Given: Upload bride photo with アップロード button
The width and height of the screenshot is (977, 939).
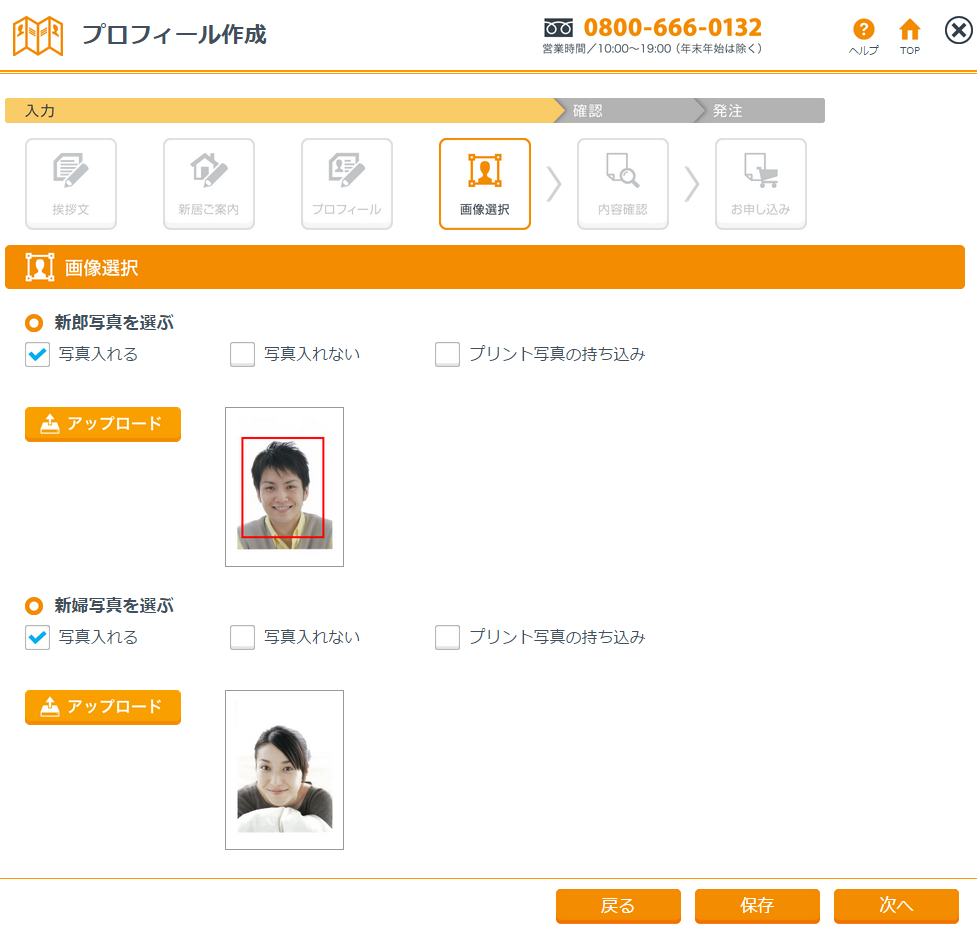Looking at the screenshot, I should coord(103,707).
